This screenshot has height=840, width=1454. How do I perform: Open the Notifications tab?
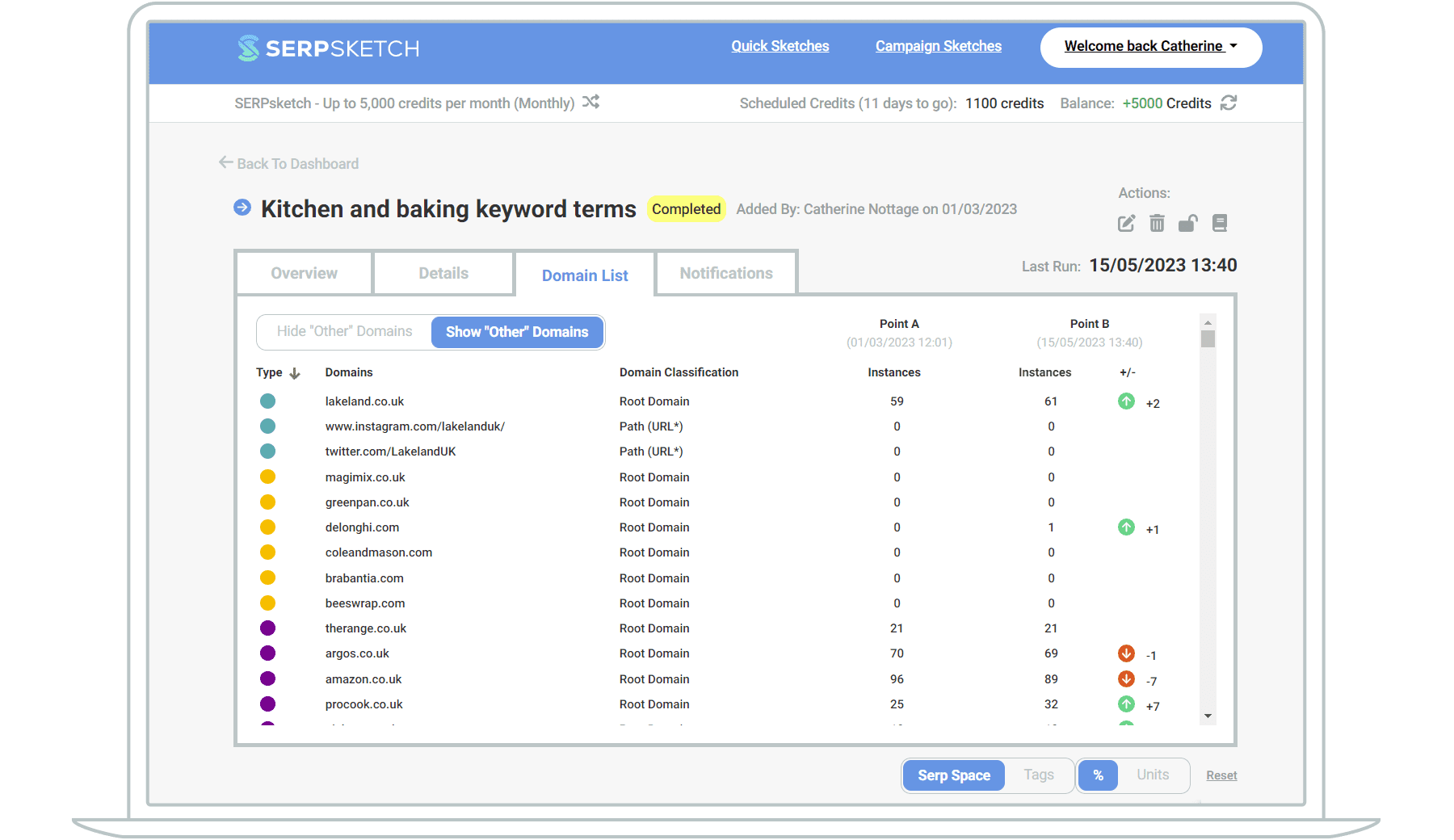click(726, 273)
